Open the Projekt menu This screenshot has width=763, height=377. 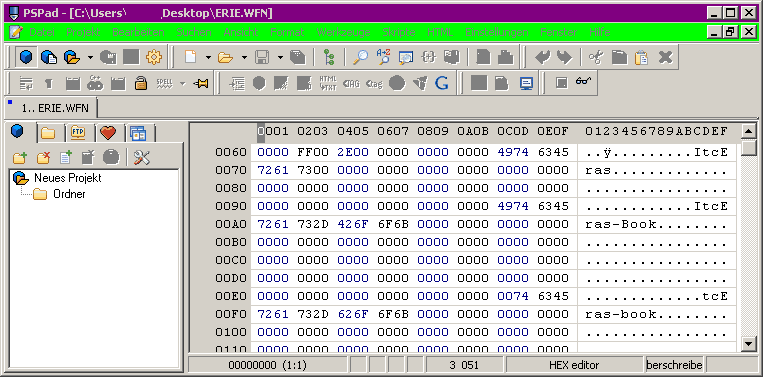(x=83, y=32)
